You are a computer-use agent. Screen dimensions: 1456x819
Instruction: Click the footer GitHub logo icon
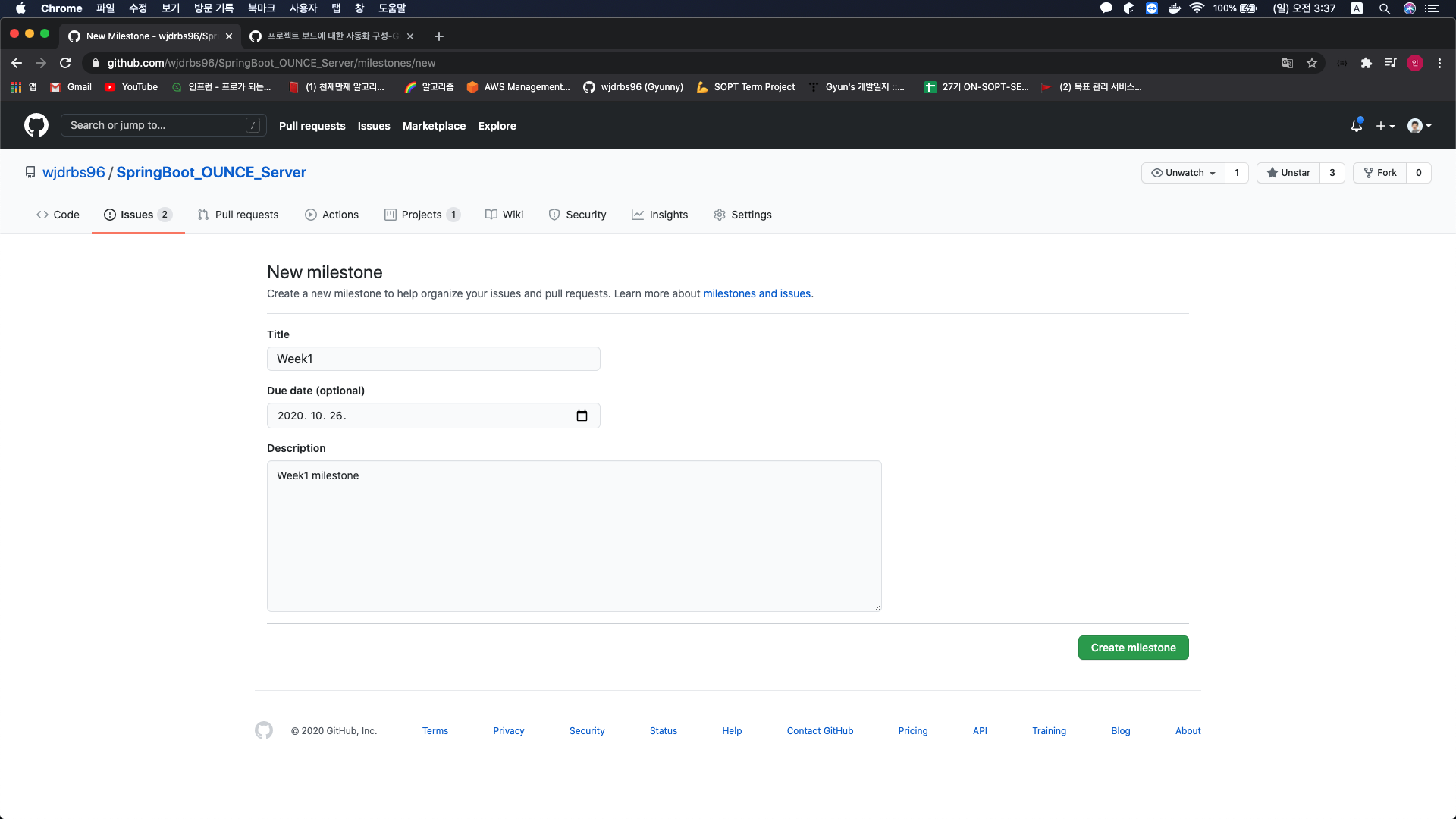coord(264,730)
